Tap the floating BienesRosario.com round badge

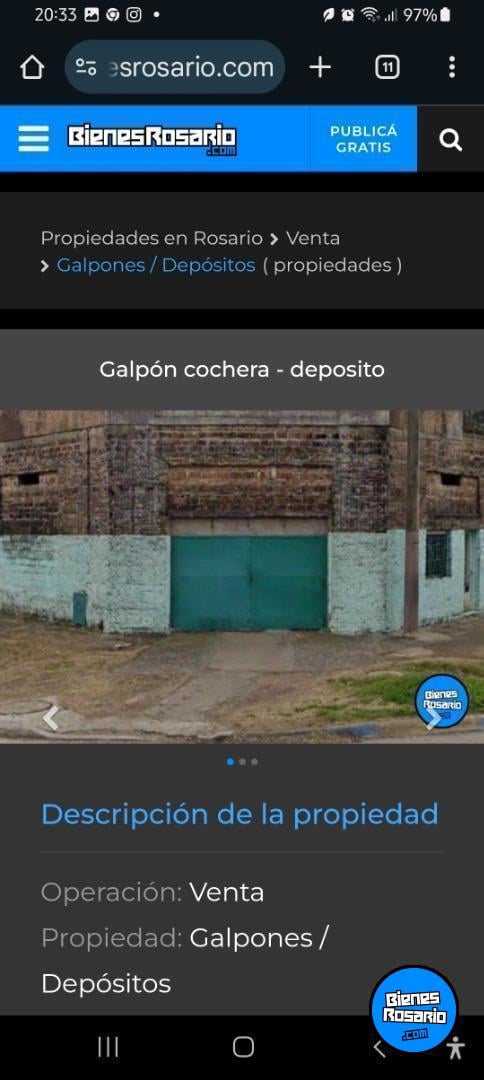414,1009
